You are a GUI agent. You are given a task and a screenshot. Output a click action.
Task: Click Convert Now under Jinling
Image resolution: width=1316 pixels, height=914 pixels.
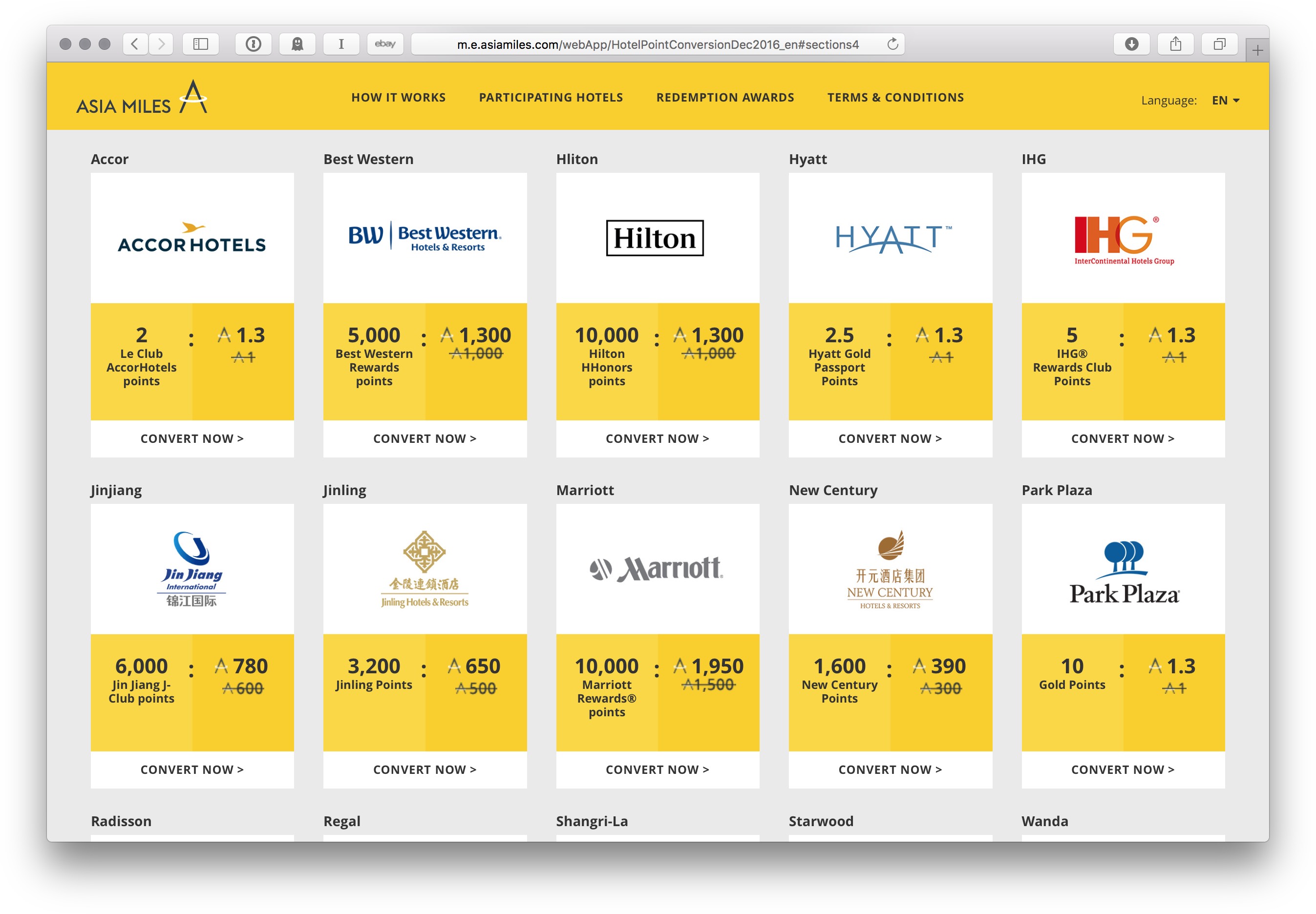point(425,769)
